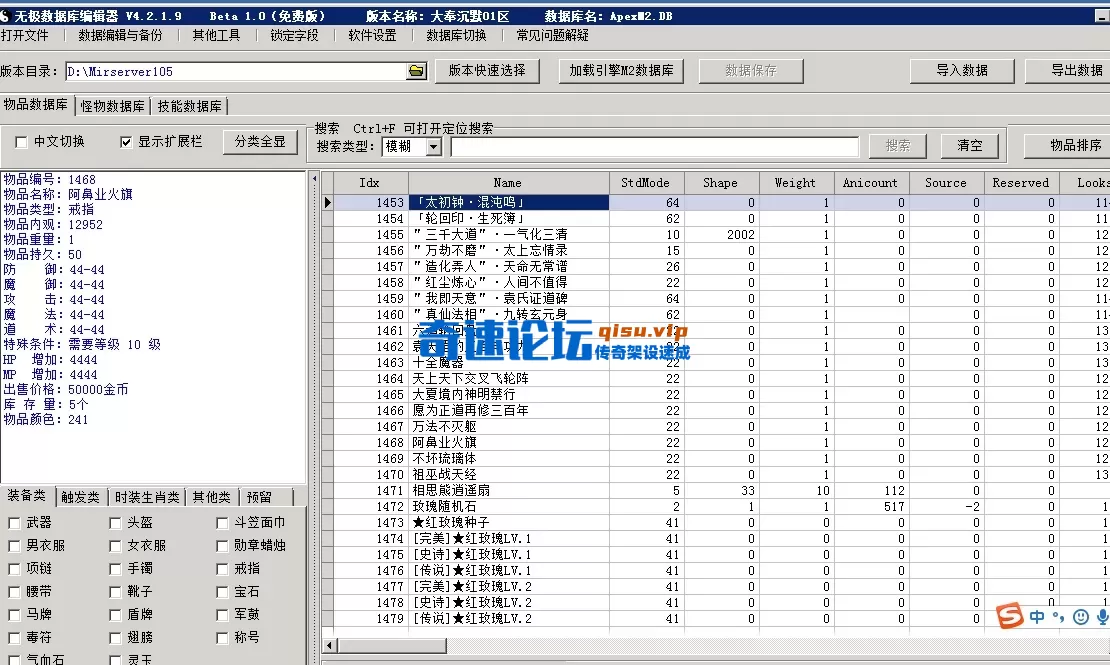The image size is (1110, 665).
Task: Click the microphone icon in the system tray
Action: coord(1102,616)
